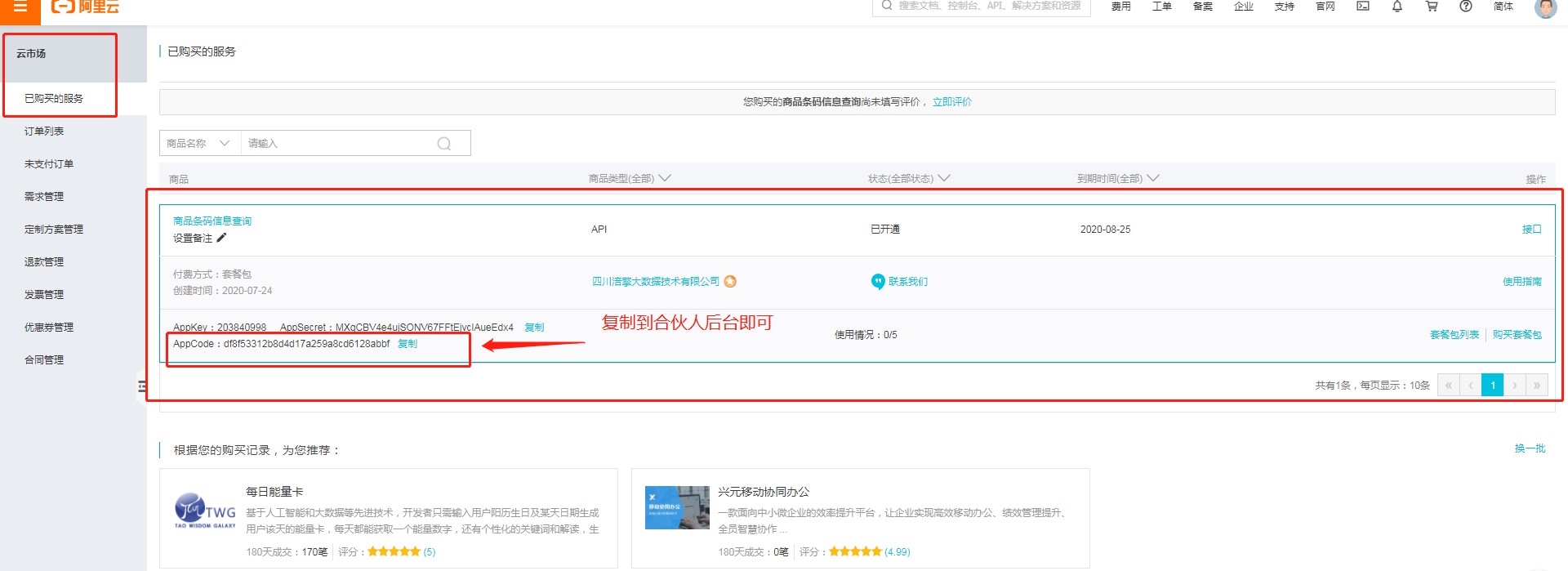Select 定制方案管理 in sidebar

tap(54, 229)
